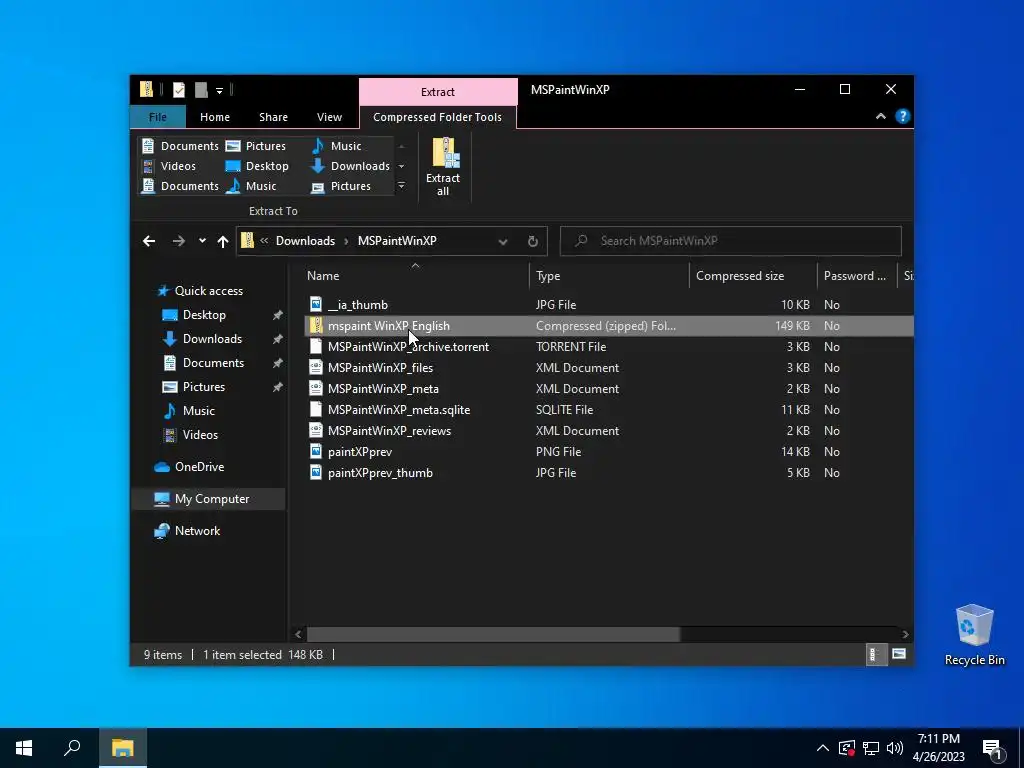Select MSPaintWinXP_files XML document
The width and height of the screenshot is (1024, 768).
click(380, 368)
